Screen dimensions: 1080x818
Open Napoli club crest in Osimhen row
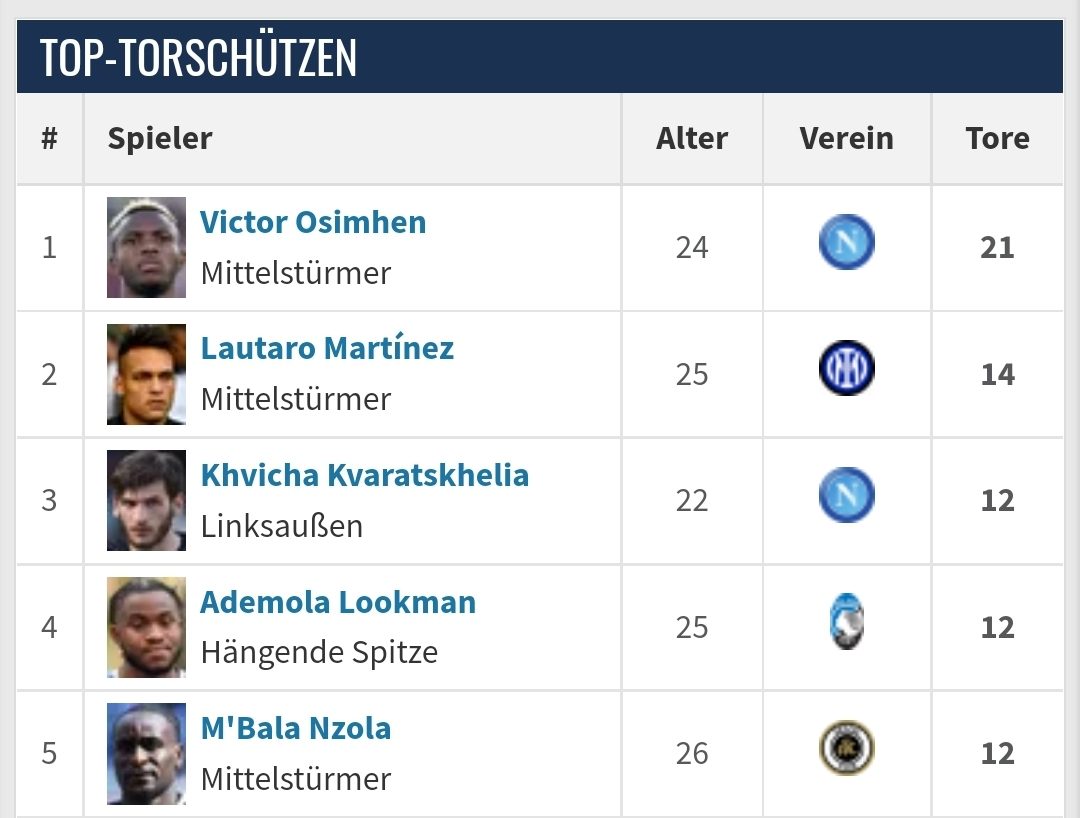click(847, 242)
